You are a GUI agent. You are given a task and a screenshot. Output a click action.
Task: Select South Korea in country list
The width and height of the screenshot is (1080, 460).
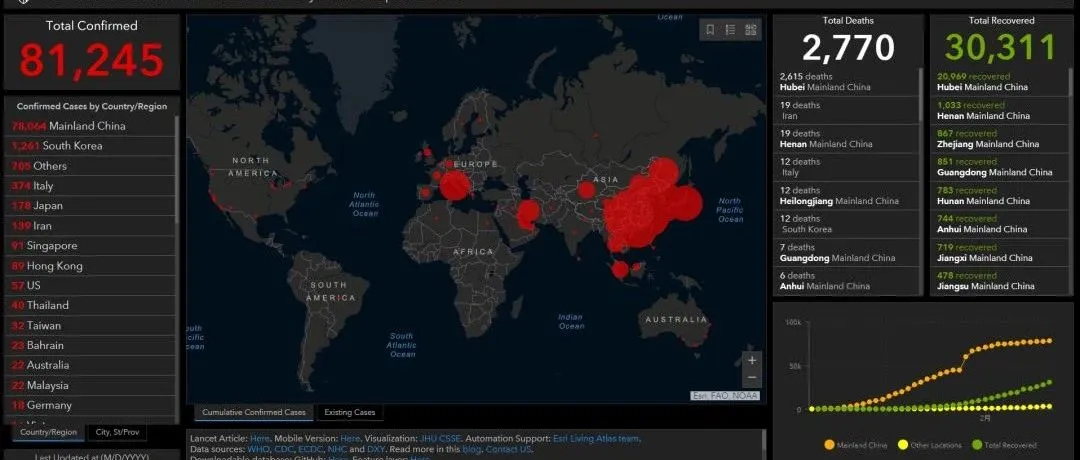[90, 146]
